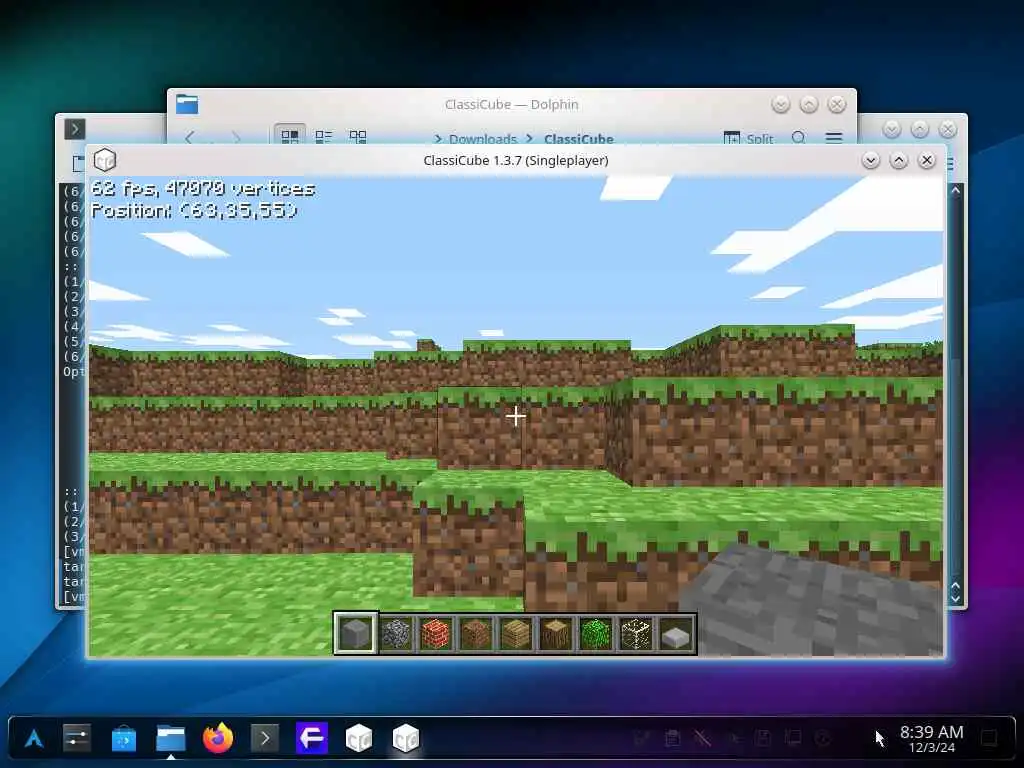The height and width of the screenshot is (768, 1024).
Task: Select the stone block in the hotbar
Action: 356,633
